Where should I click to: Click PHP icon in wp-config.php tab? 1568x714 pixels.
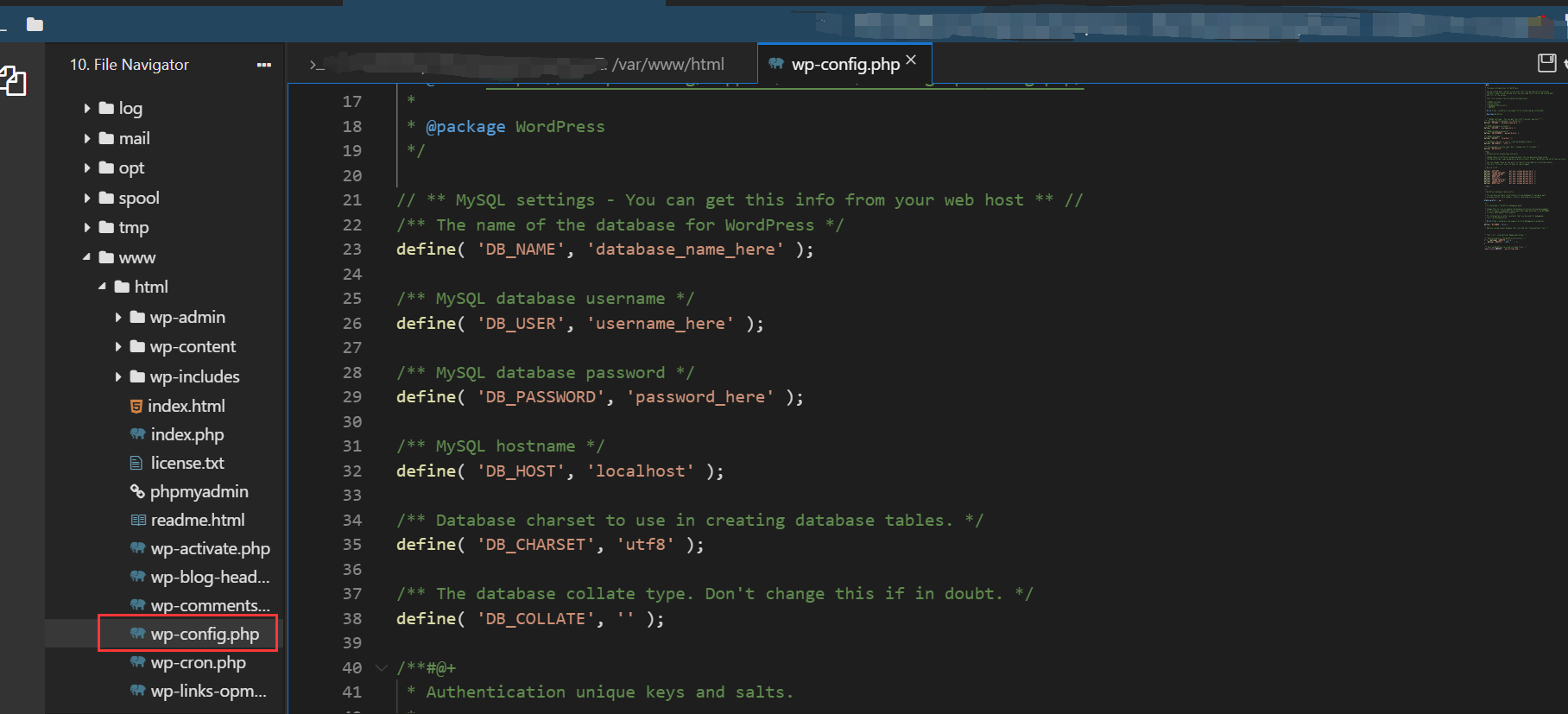point(776,63)
